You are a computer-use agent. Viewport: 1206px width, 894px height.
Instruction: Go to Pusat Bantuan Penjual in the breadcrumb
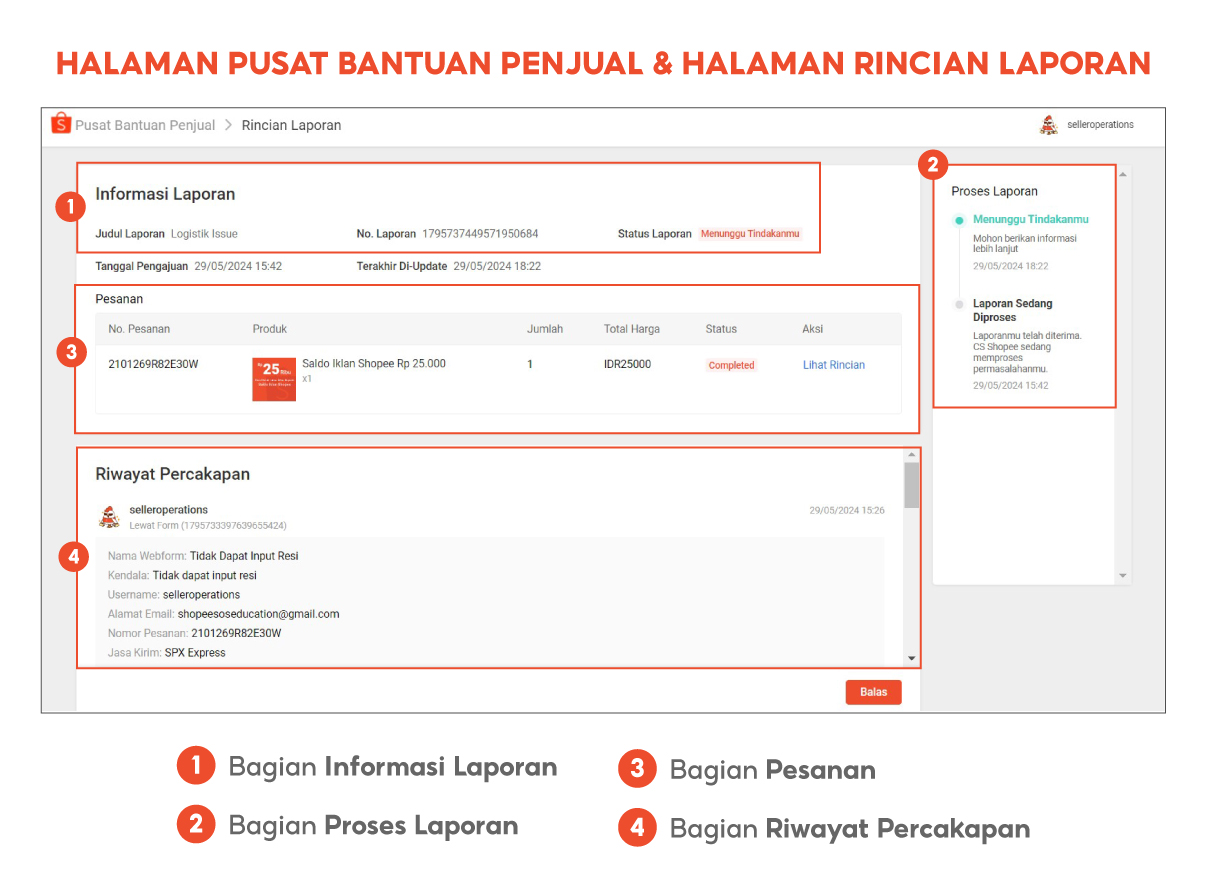click(144, 125)
